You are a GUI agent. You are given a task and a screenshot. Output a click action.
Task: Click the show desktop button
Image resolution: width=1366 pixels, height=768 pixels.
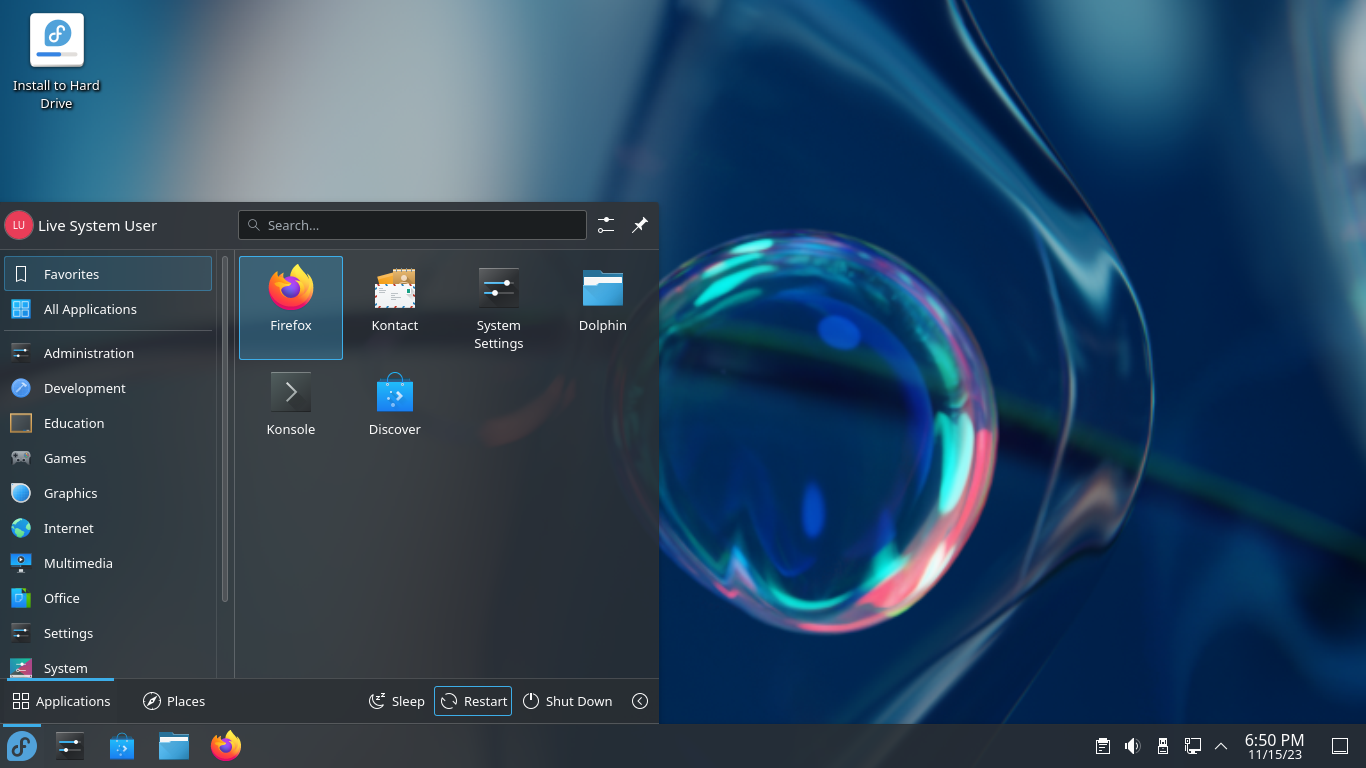(1340, 746)
